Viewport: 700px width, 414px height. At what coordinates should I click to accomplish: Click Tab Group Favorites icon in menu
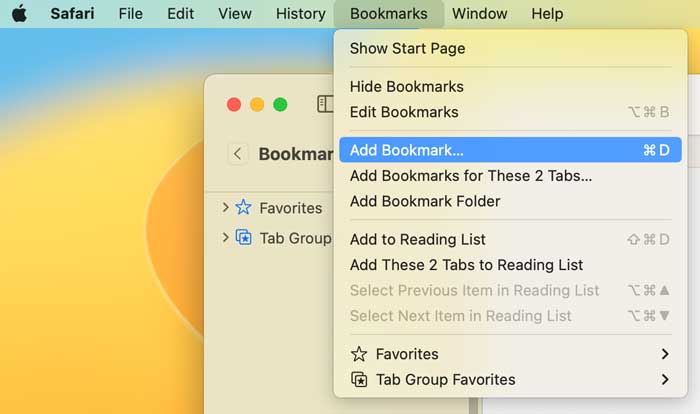click(358, 380)
